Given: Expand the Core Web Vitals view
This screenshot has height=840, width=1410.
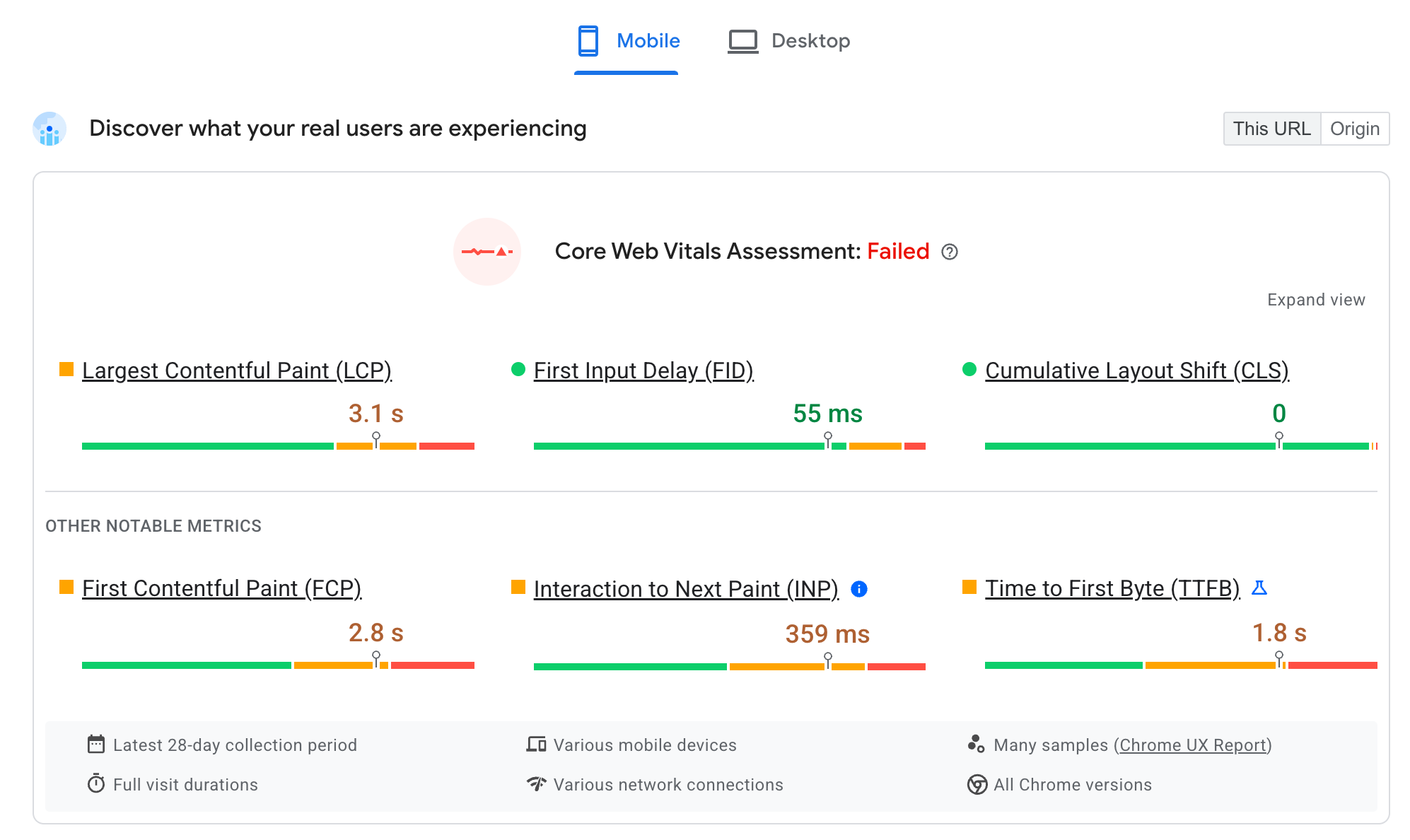Looking at the screenshot, I should 1315,300.
